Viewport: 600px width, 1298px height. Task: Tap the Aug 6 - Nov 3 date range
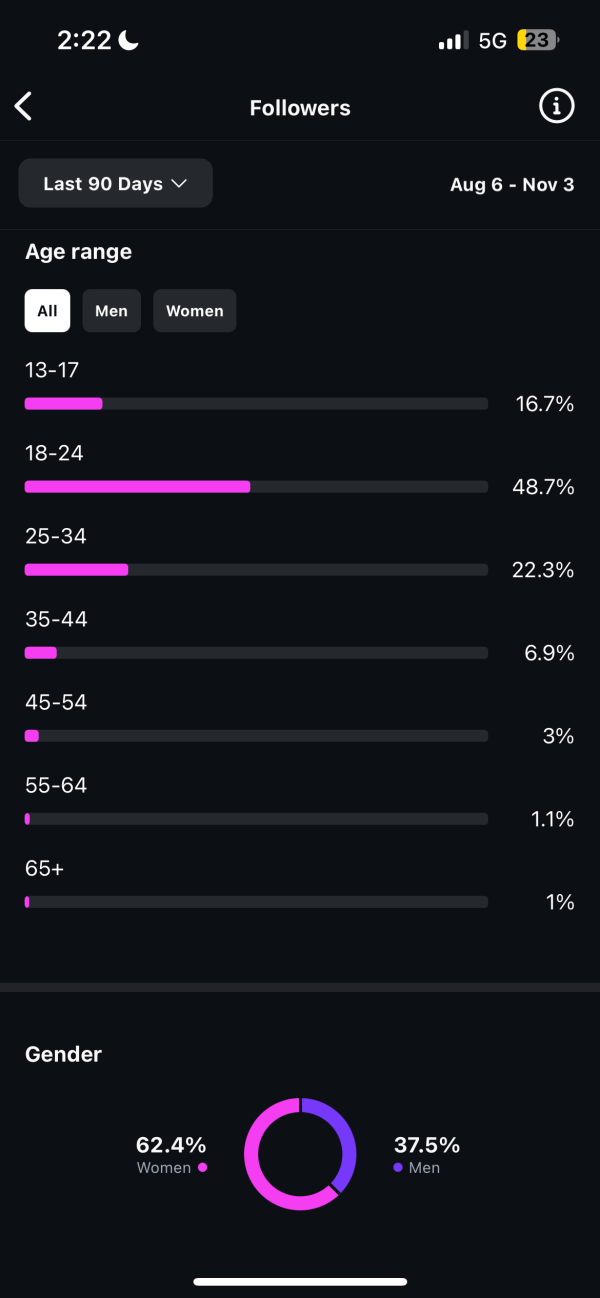point(512,185)
